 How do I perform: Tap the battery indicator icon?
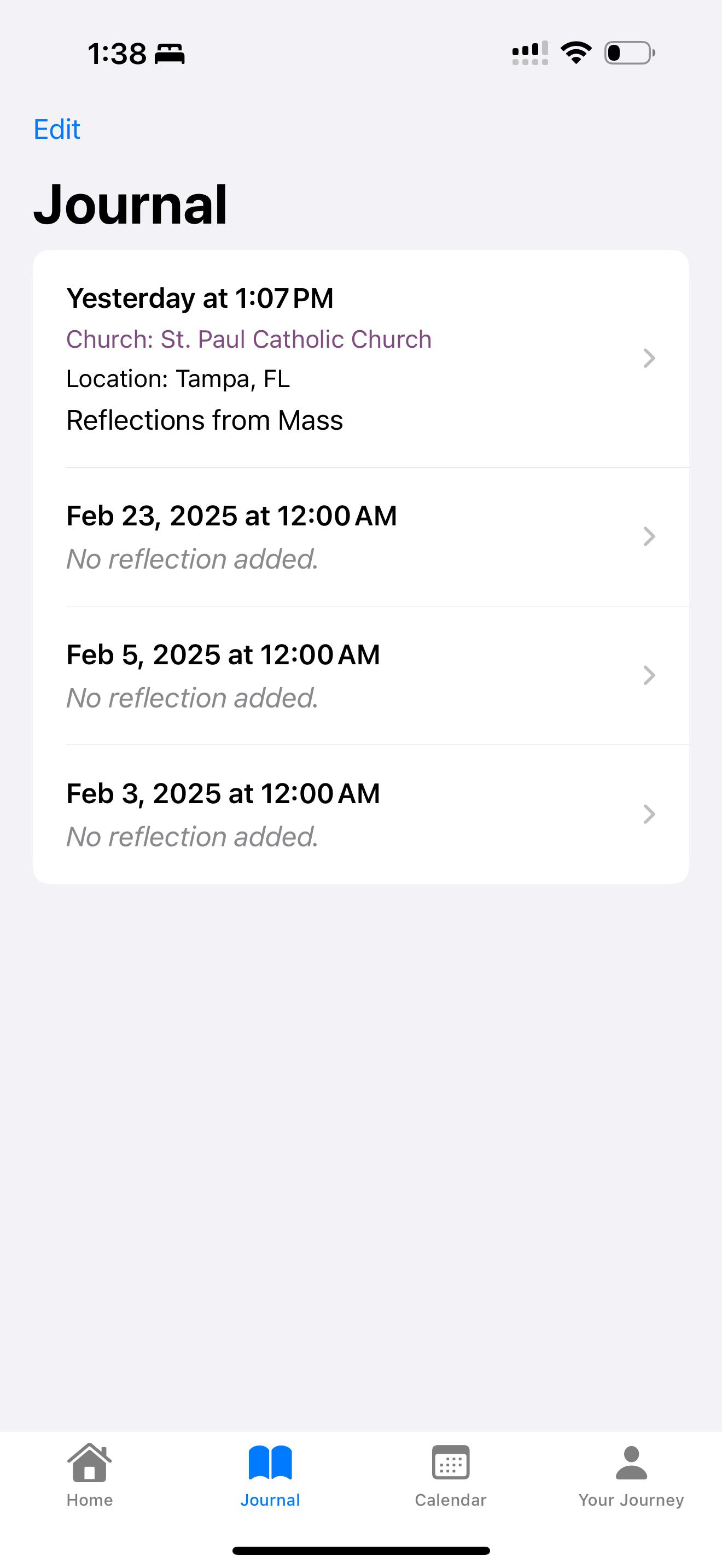tap(630, 53)
